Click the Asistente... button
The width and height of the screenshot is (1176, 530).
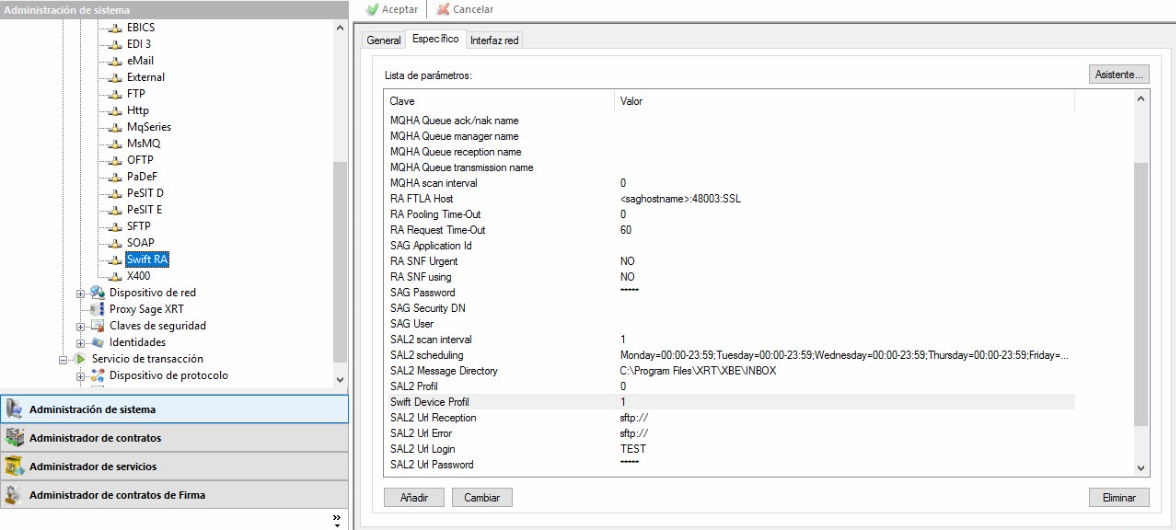[x=1119, y=75]
